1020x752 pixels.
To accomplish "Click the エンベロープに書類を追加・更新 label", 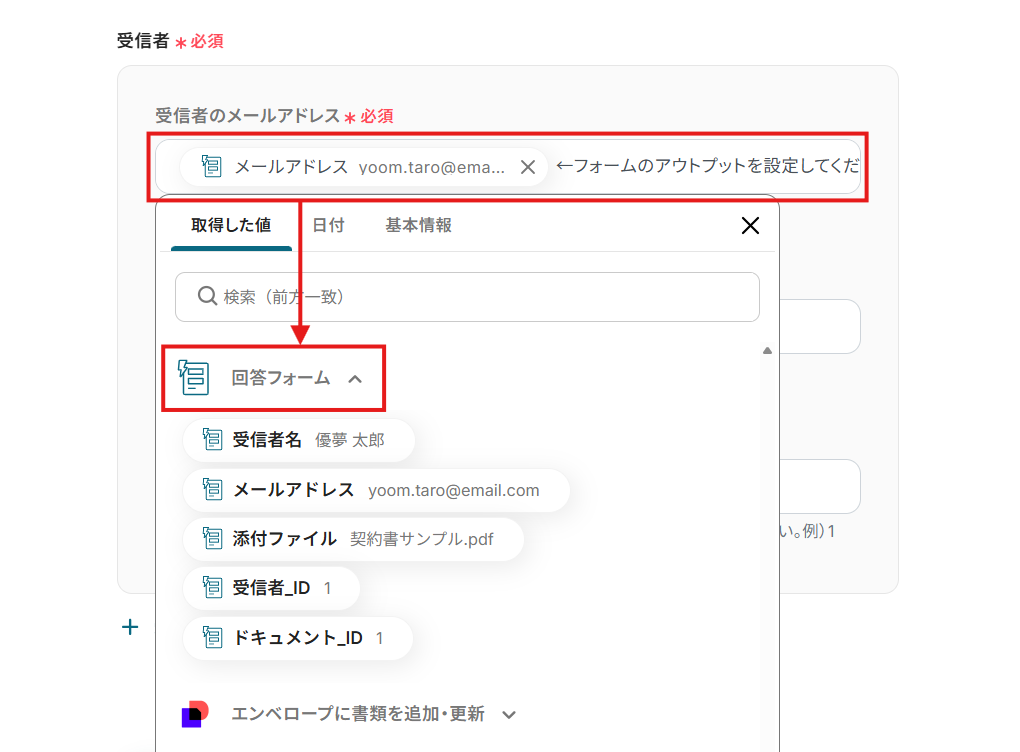I will pos(358,714).
